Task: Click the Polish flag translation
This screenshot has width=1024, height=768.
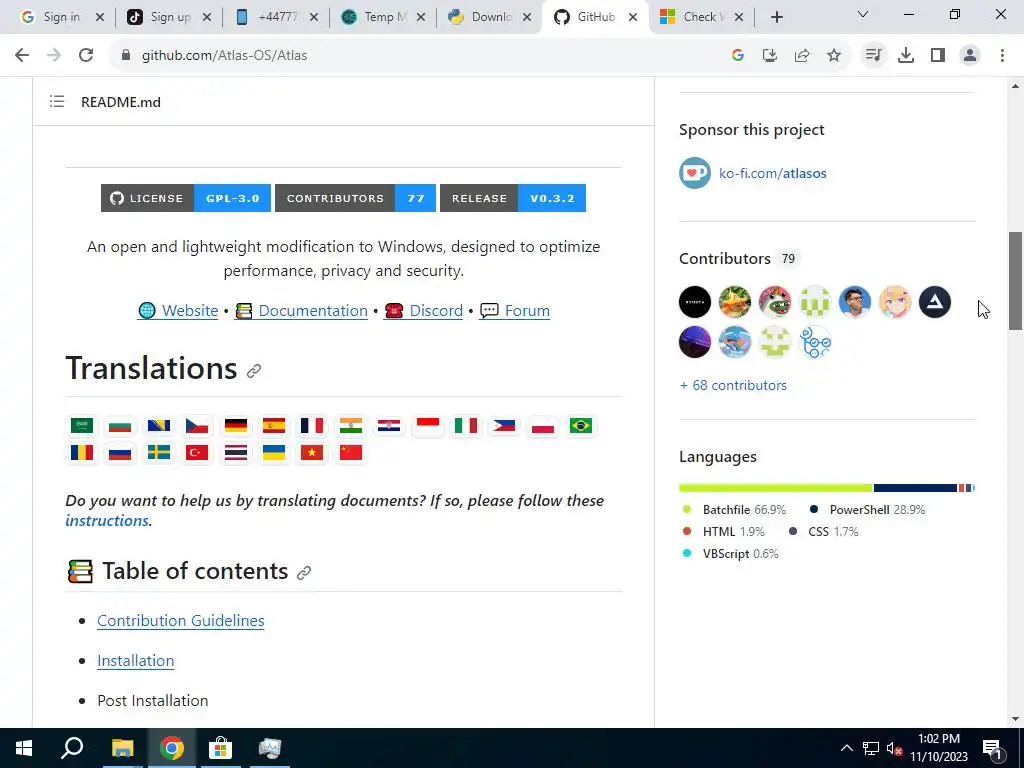Action: click(543, 426)
